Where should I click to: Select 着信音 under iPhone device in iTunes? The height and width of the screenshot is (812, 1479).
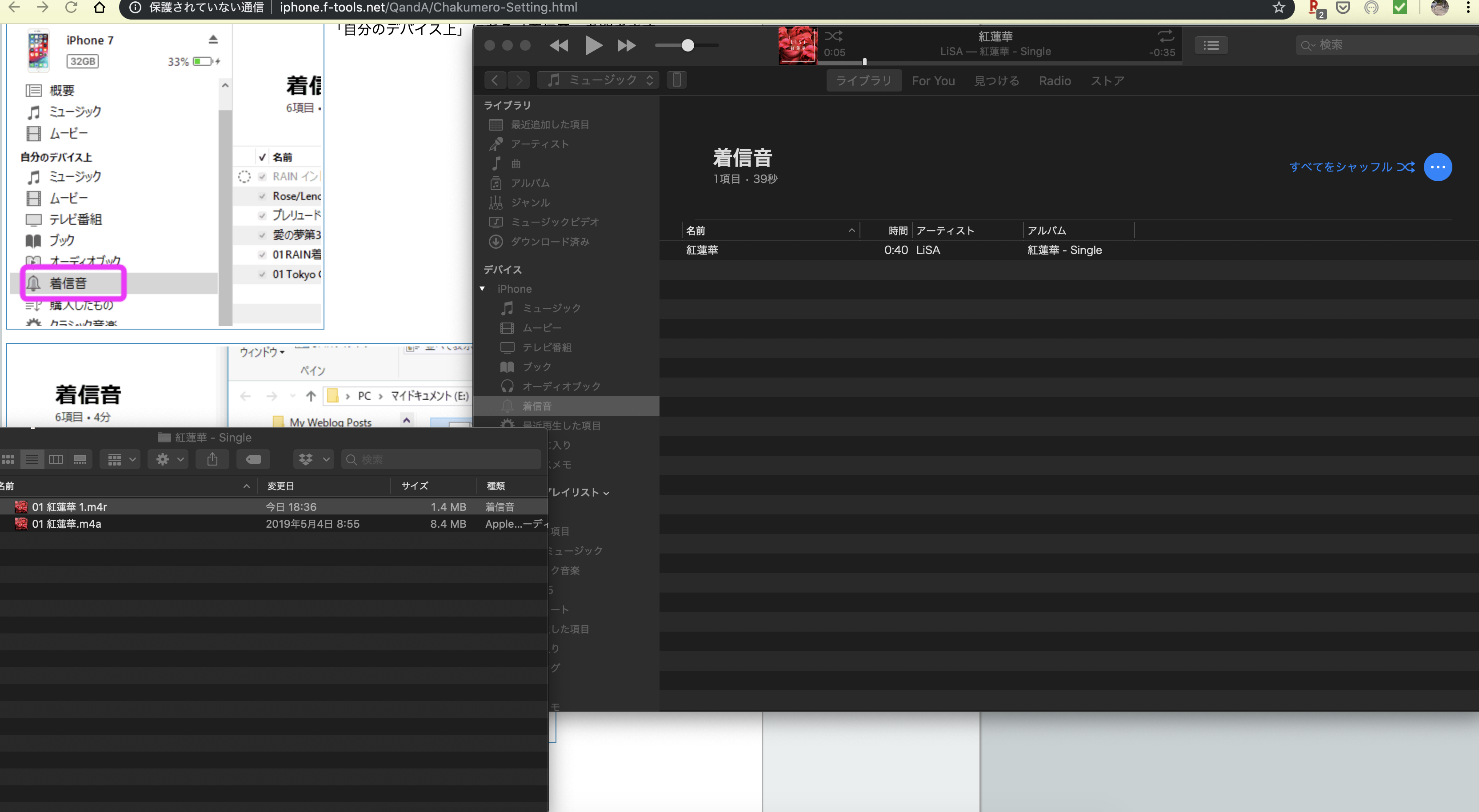click(x=566, y=406)
